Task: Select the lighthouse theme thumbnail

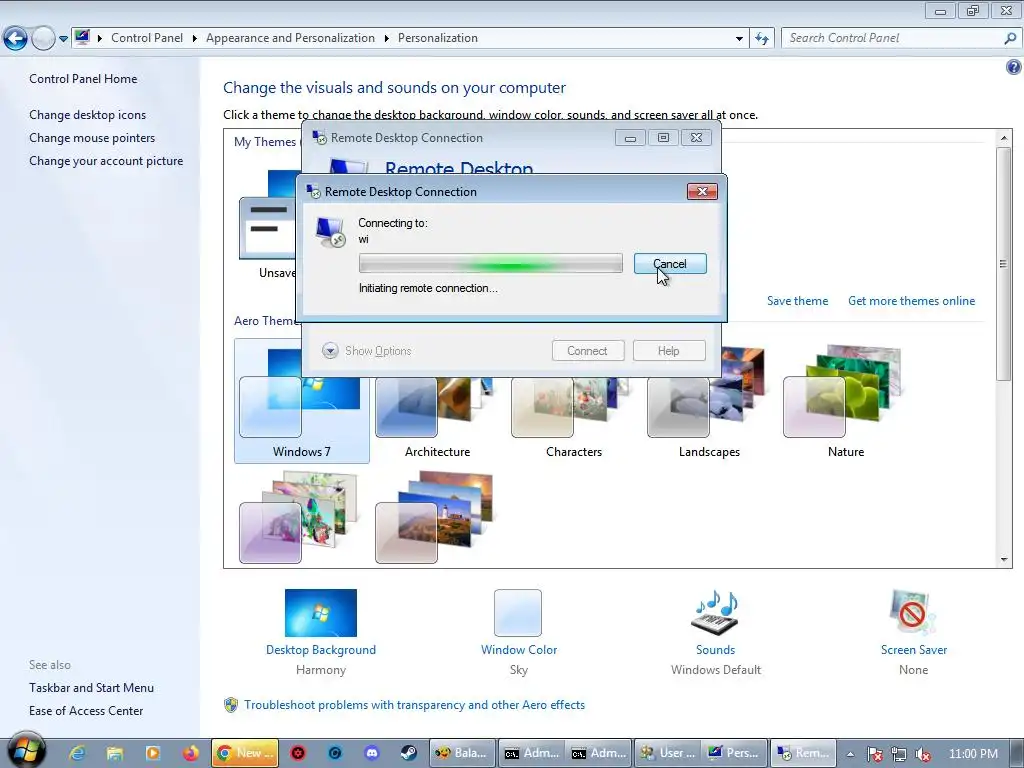Action: [x=435, y=518]
